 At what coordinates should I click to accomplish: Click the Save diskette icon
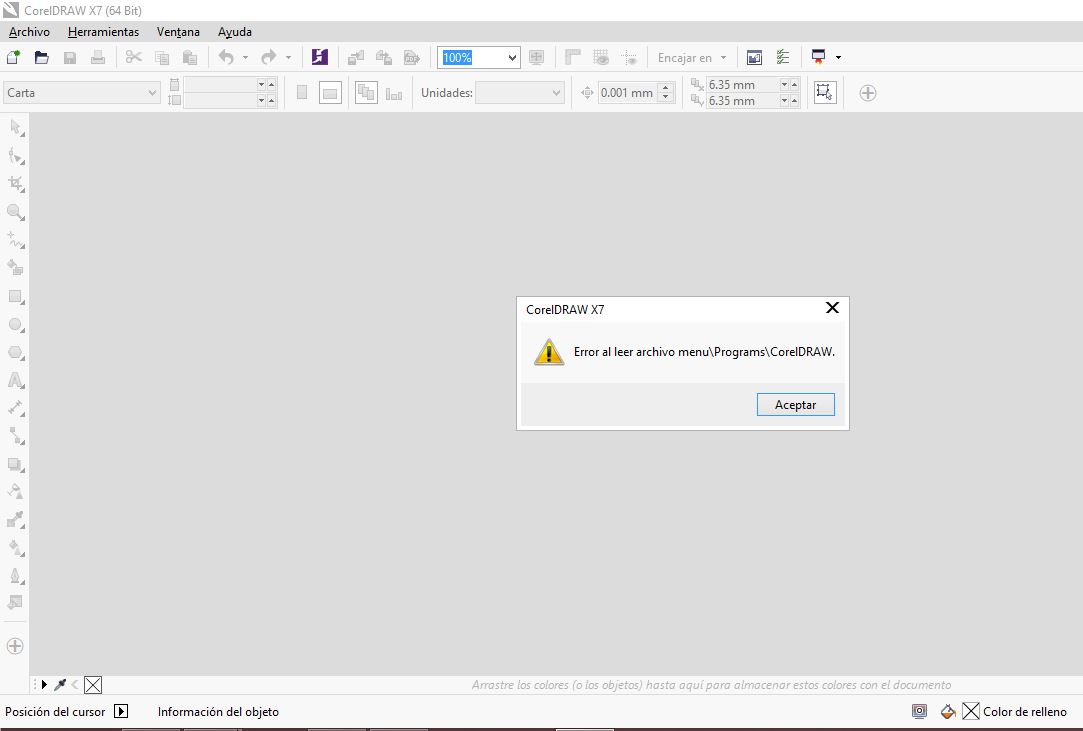(x=70, y=57)
